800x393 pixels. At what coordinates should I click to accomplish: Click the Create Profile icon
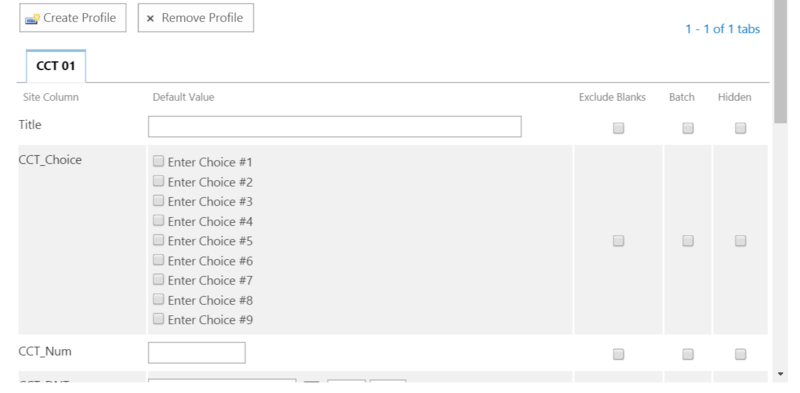[x=33, y=18]
